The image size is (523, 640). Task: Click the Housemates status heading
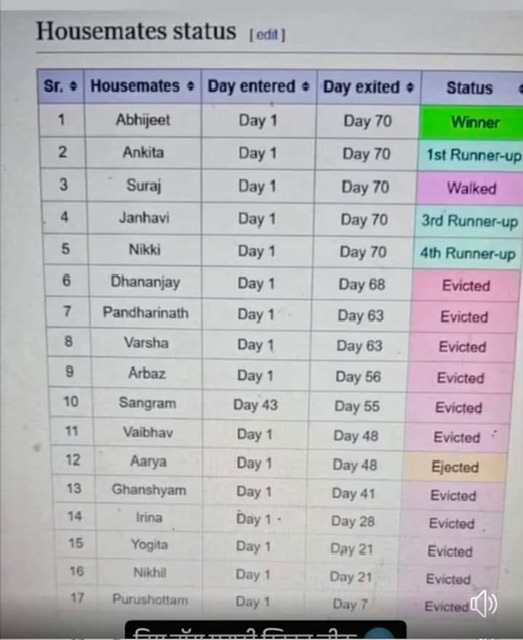coord(136,31)
